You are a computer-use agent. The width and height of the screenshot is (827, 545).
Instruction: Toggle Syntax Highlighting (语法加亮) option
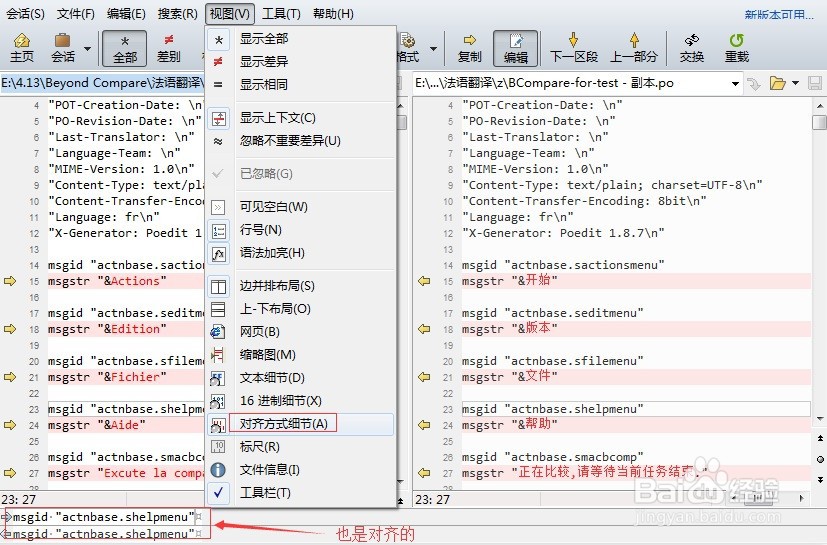(301, 253)
